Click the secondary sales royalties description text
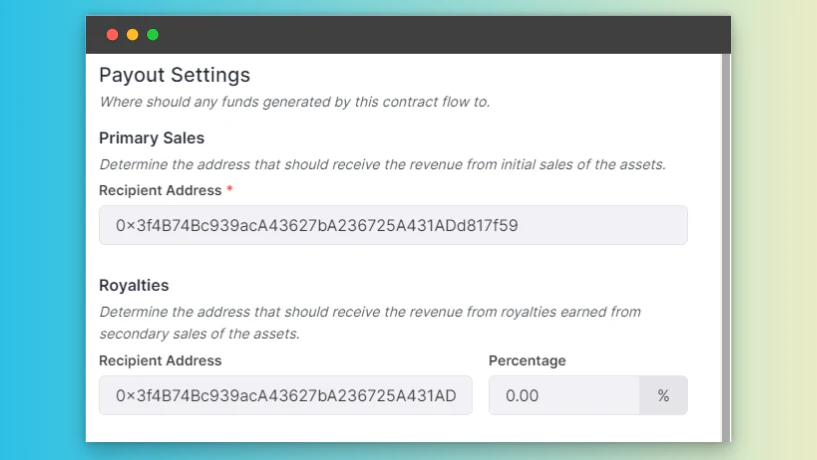This screenshot has width=817, height=460. pos(370,322)
